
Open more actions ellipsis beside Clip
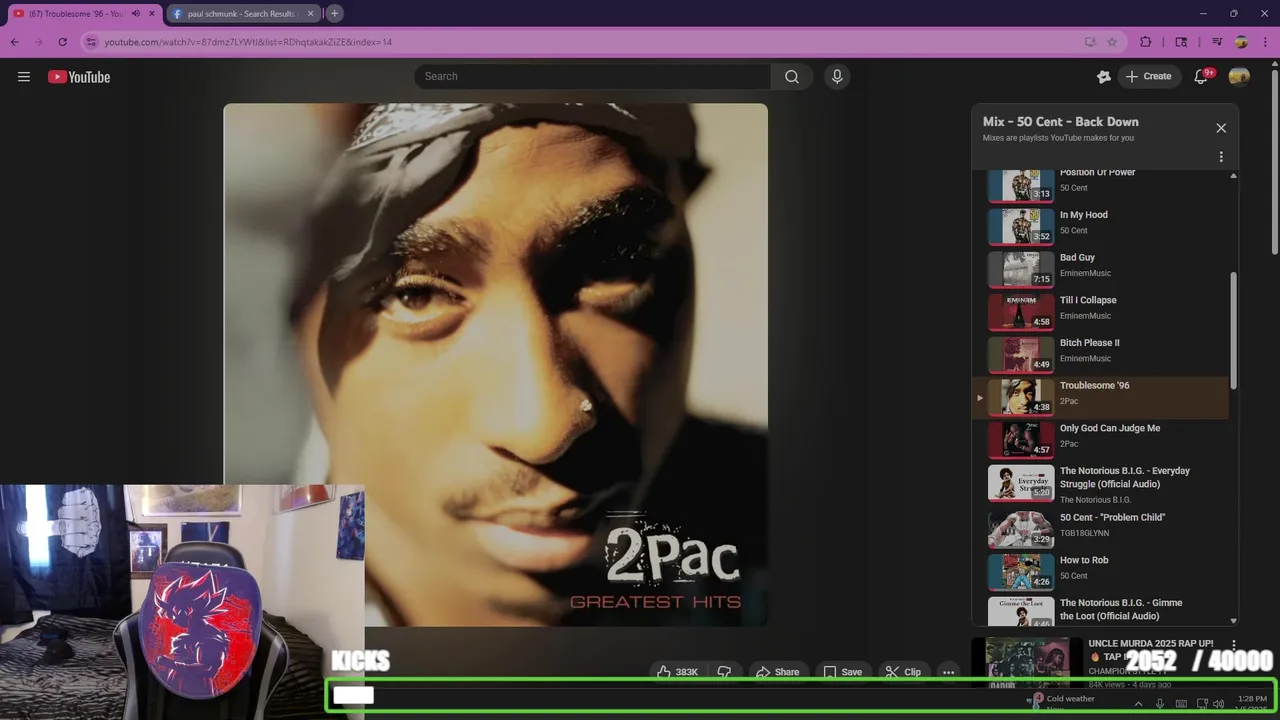[948, 672]
